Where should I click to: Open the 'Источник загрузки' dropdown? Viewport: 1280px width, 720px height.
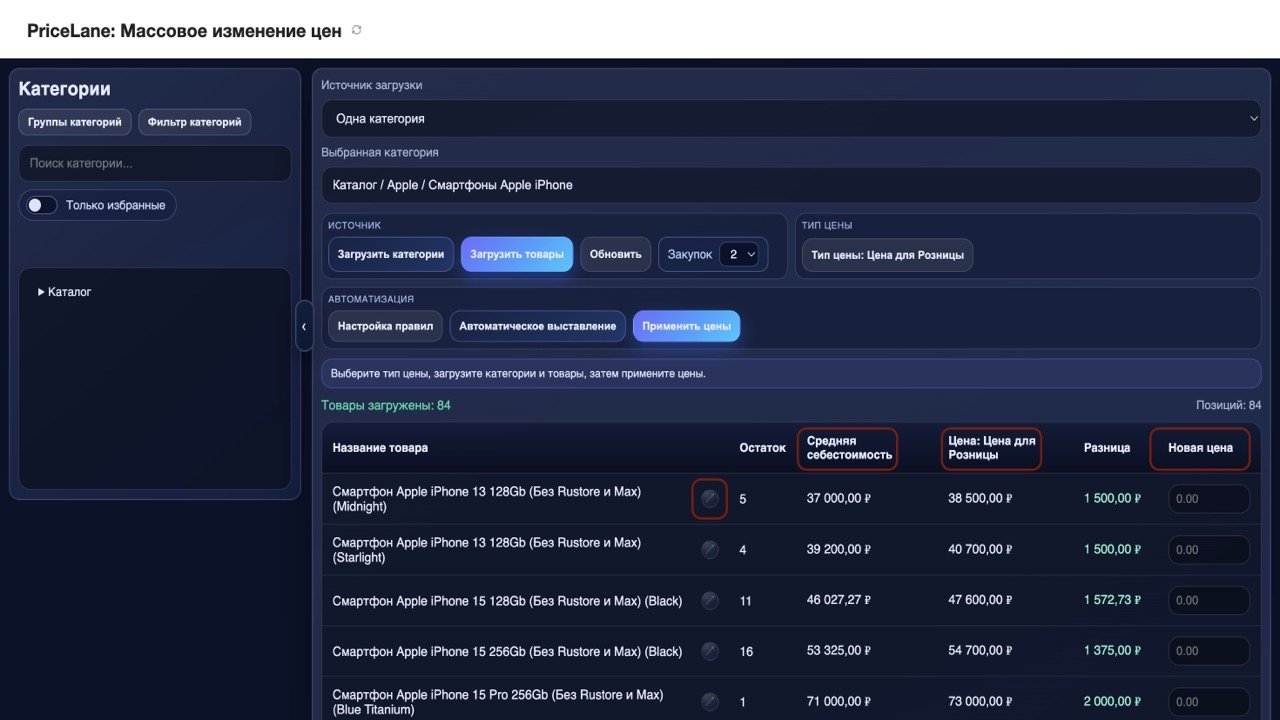point(790,118)
